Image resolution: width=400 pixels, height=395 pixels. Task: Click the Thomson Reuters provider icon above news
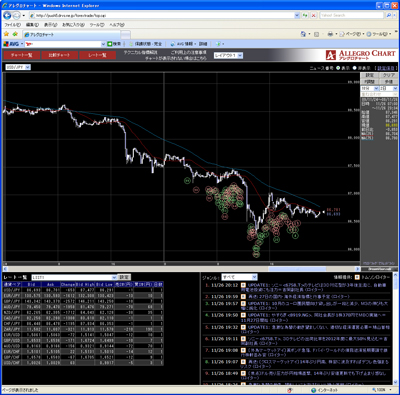357,277
